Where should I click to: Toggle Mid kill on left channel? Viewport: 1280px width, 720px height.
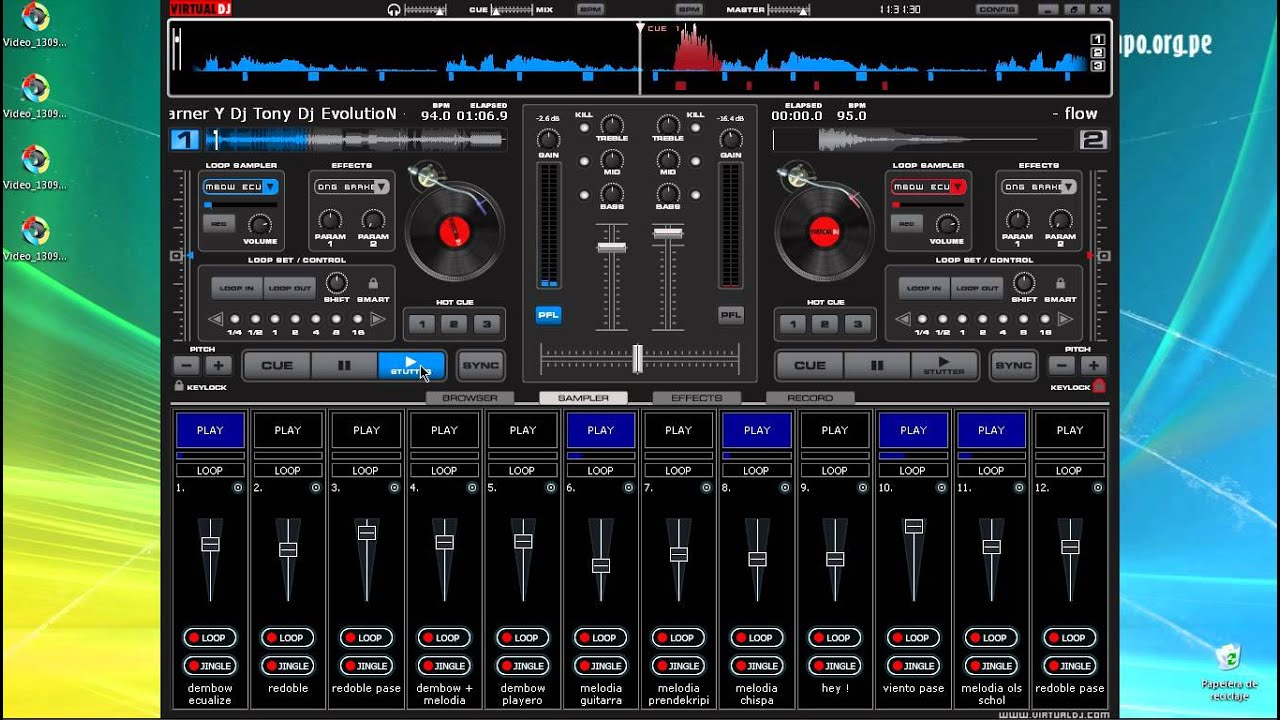click(x=584, y=161)
